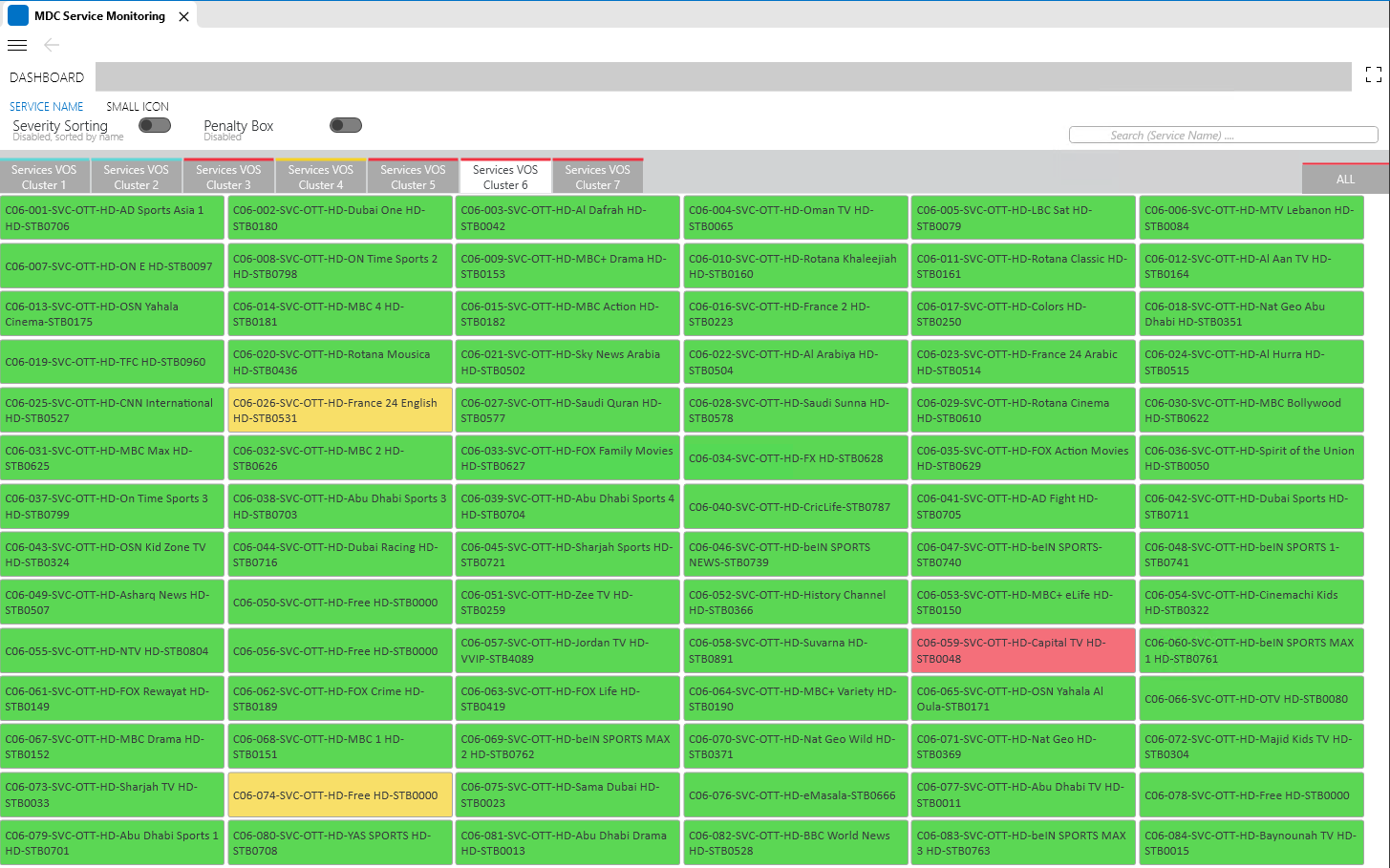Select C06-001 AD Sports Asia 1 tile

[112, 218]
